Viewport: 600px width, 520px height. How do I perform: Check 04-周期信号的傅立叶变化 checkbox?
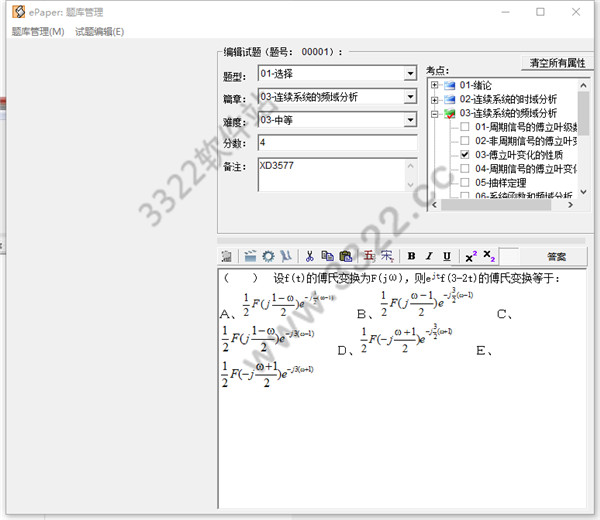[465, 168]
